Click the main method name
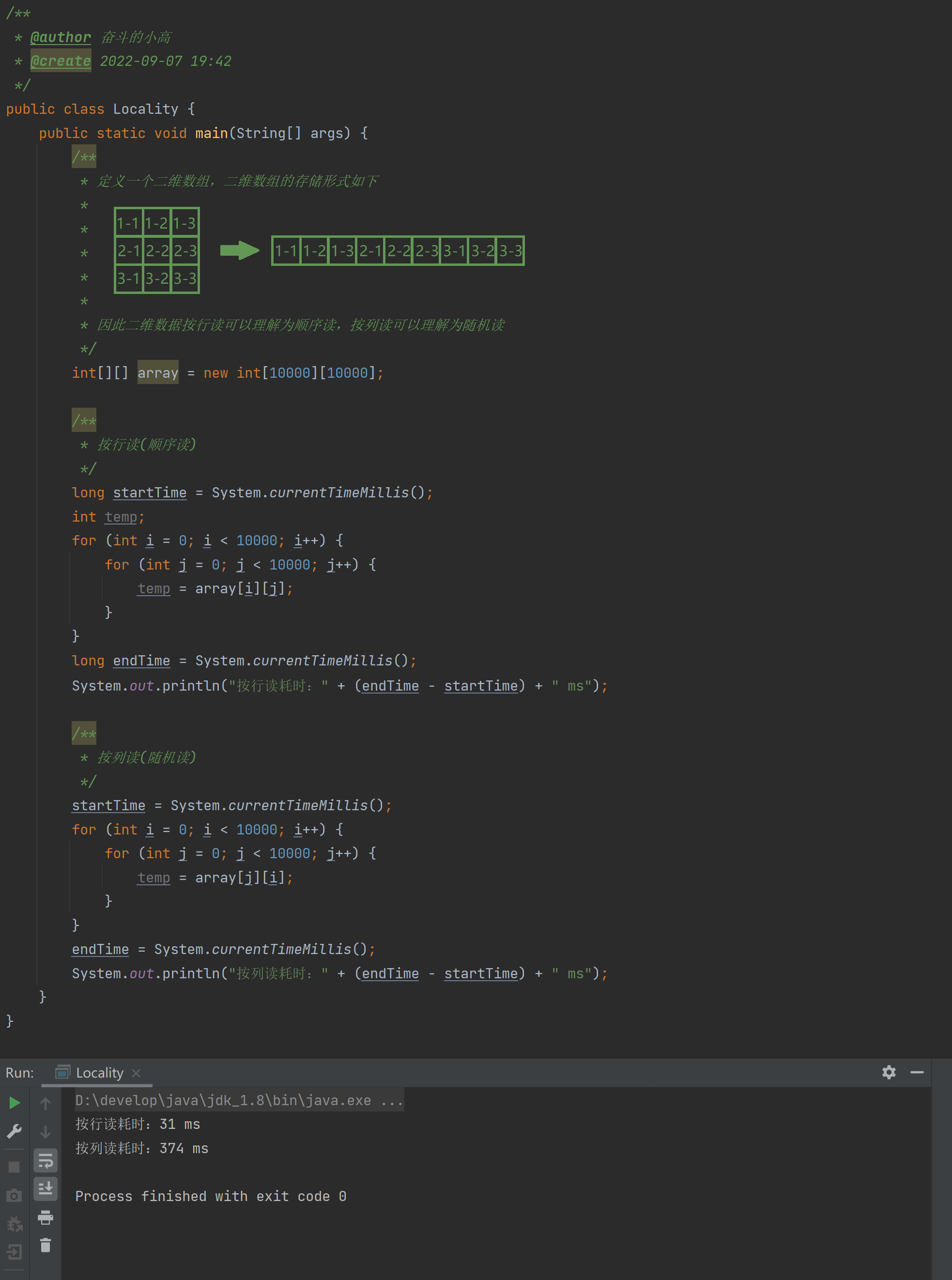952x1280 pixels. coord(211,133)
